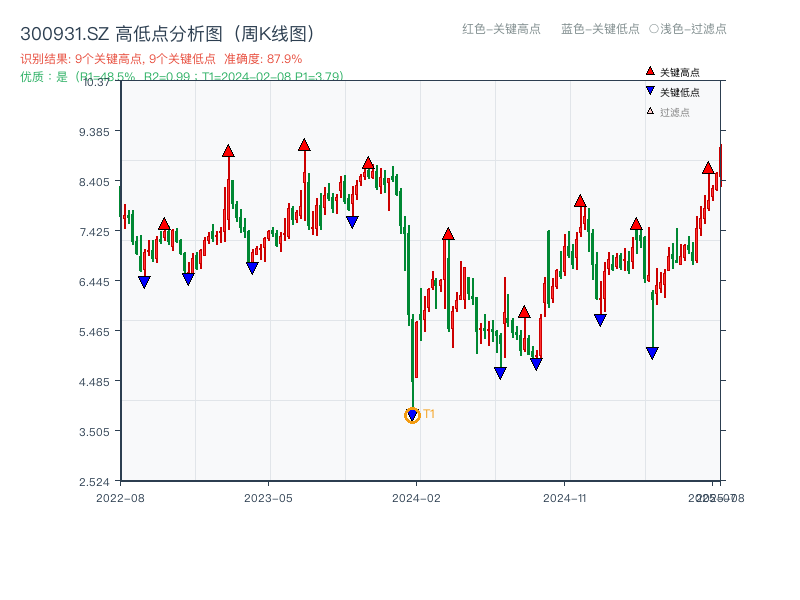
Task: Click the orange T1 label
Action: (429, 414)
